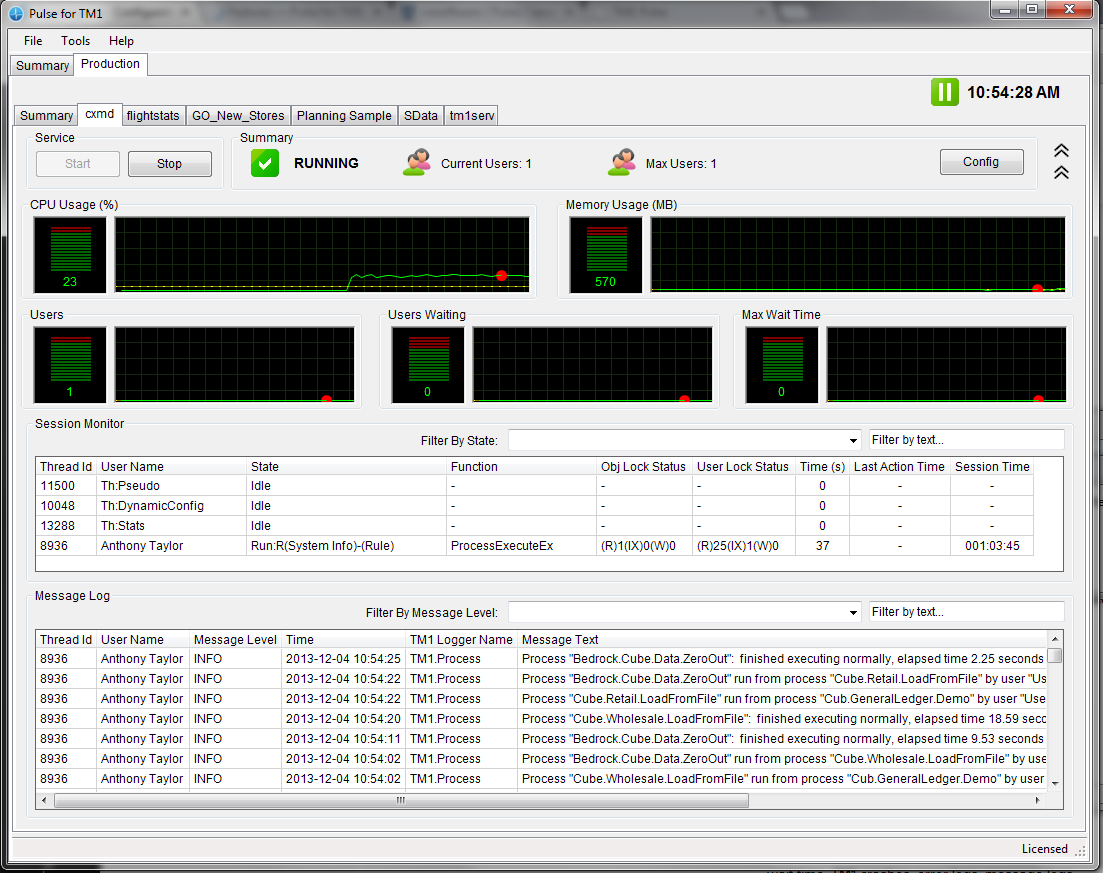This screenshot has height=873, width=1103.
Task: Select the Th:DynamicConfig session row
Action: click(535, 506)
